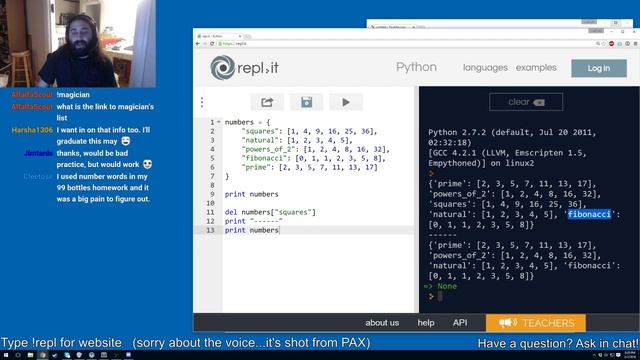The width and height of the screenshot is (640, 360).
Task: Bookmark this page with the star icon
Action: [x=604, y=44]
